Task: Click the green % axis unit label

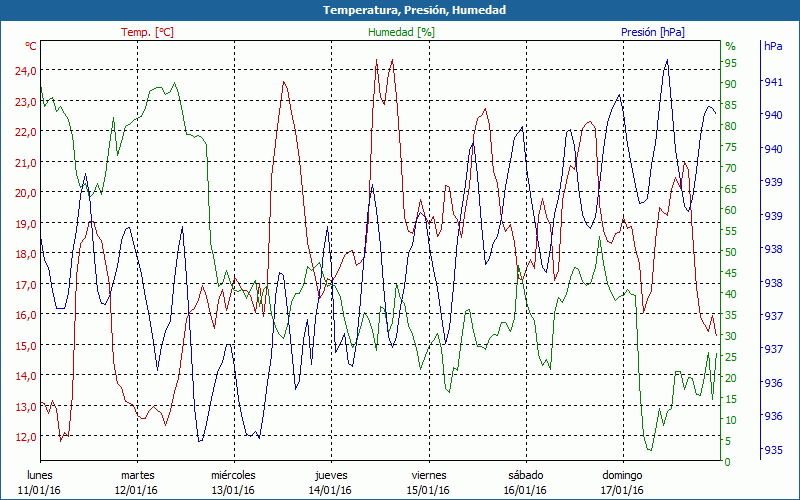Action: 730,46
